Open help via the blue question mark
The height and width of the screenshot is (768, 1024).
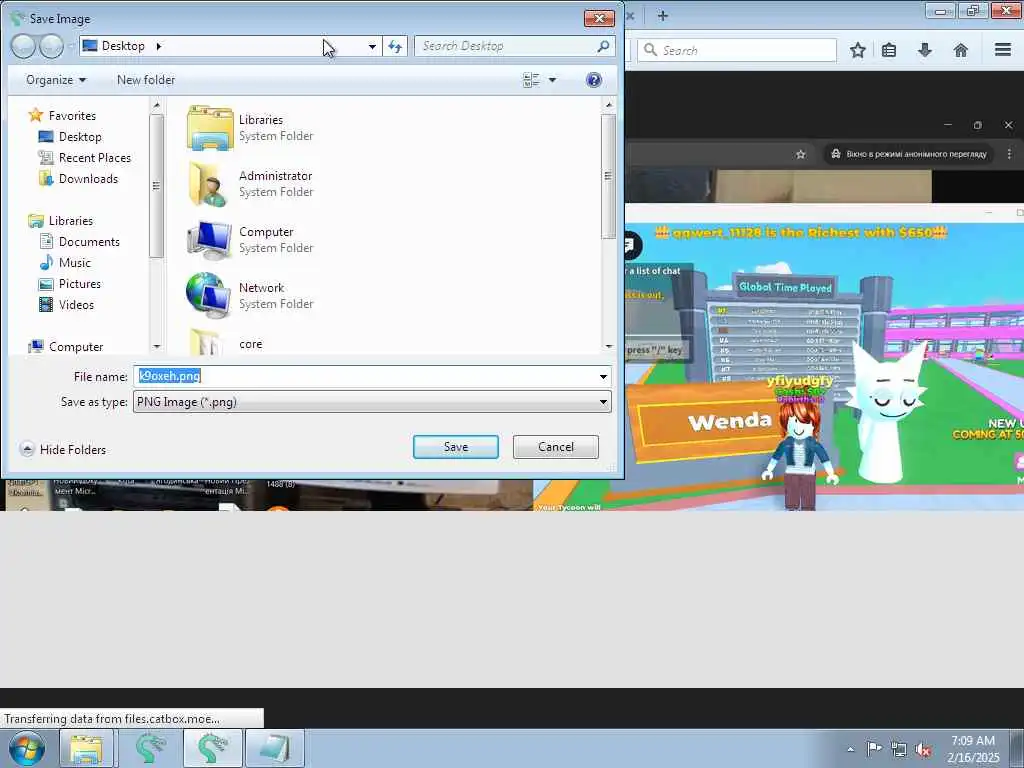[x=594, y=80]
